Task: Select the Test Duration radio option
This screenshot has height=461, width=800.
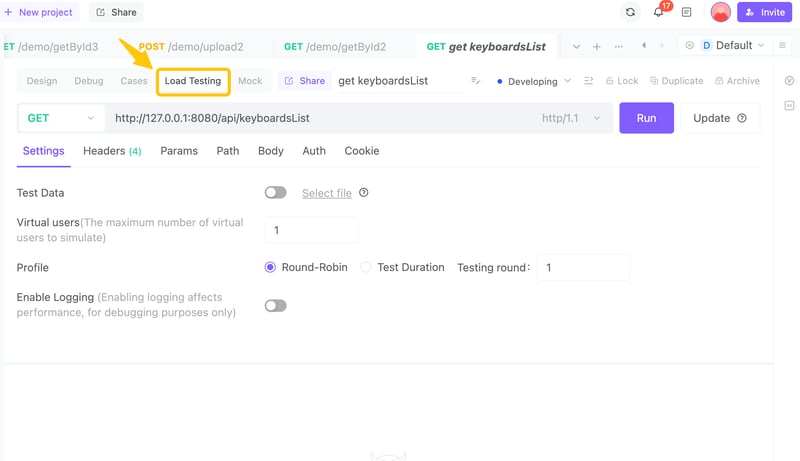Action: click(366, 268)
